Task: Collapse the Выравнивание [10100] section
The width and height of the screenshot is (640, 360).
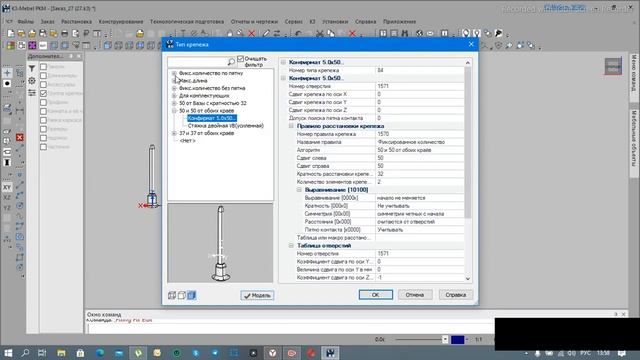Action: pyautogui.click(x=299, y=190)
